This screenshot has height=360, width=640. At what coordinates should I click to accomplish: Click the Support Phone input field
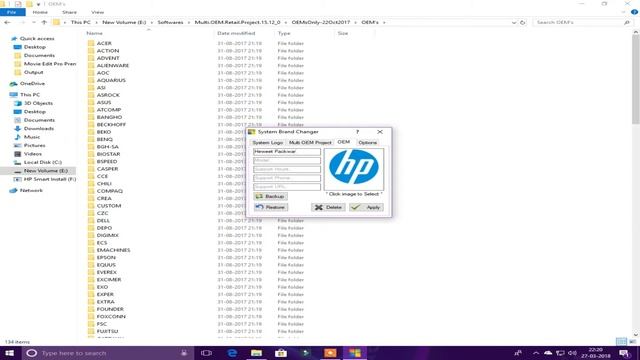(x=287, y=178)
